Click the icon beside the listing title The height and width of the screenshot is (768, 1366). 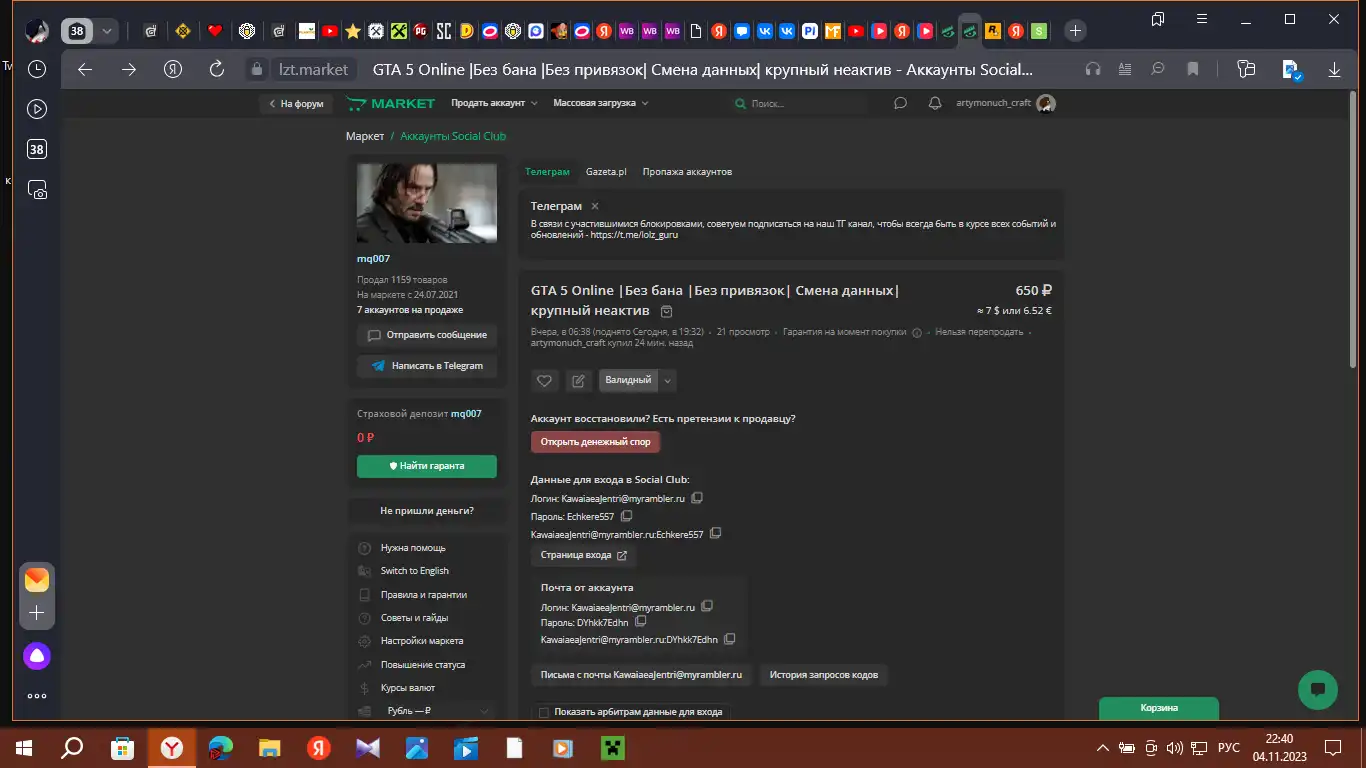click(x=667, y=312)
